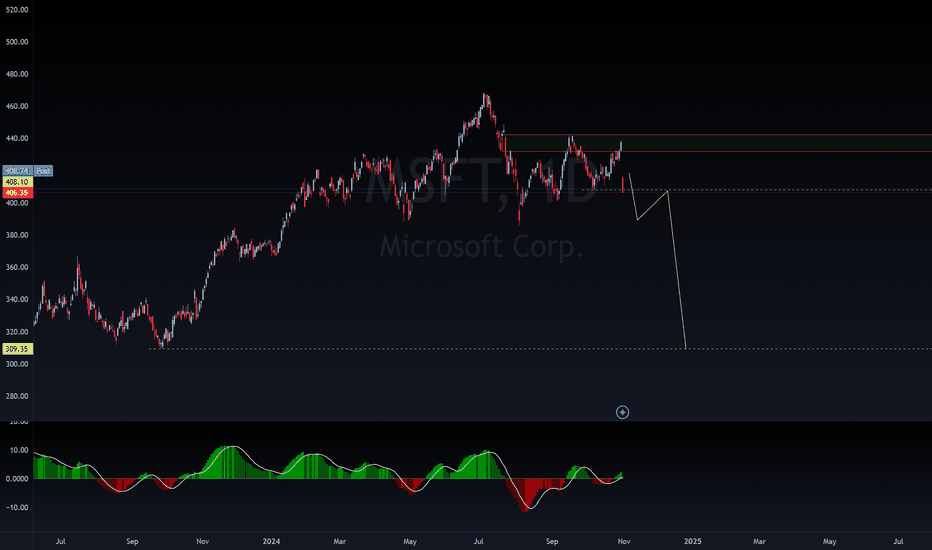Click the 2025 label on time axis

[x=692, y=541]
